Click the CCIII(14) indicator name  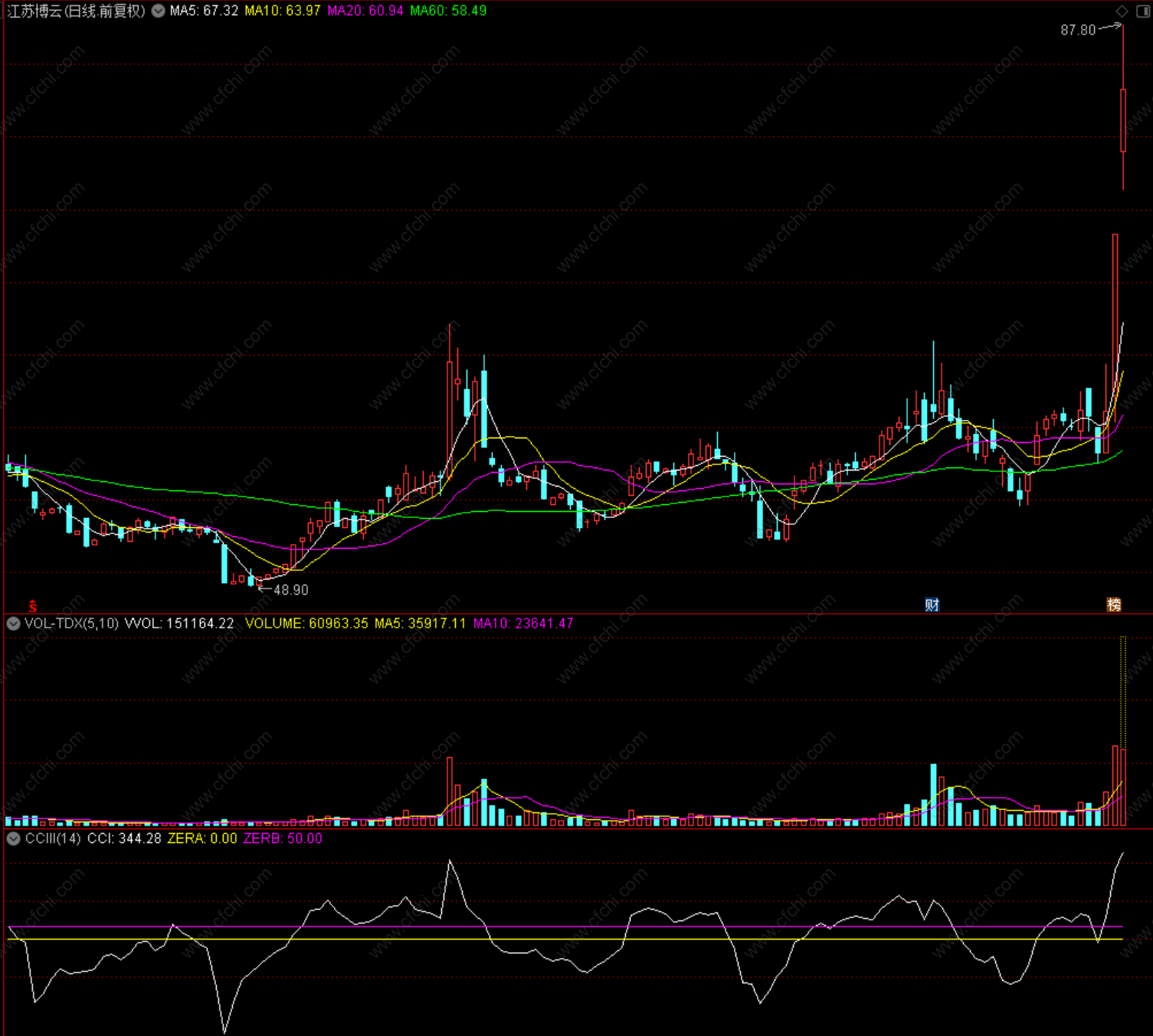pyautogui.click(x=53, y=838)
